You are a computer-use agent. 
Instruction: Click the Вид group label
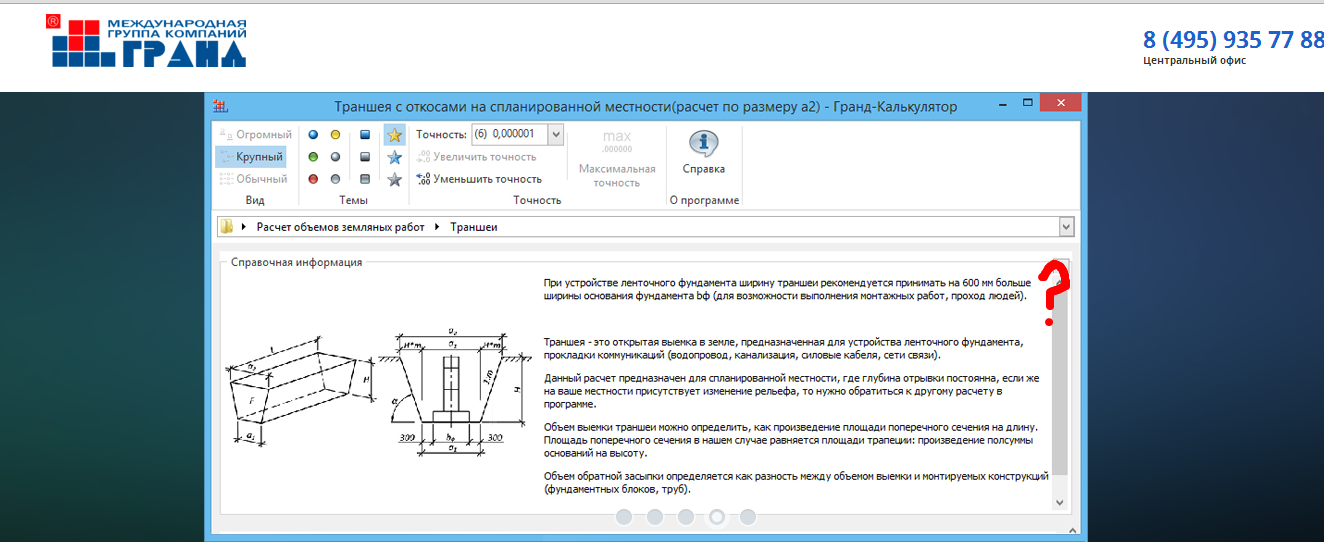[x=255, y=200]
